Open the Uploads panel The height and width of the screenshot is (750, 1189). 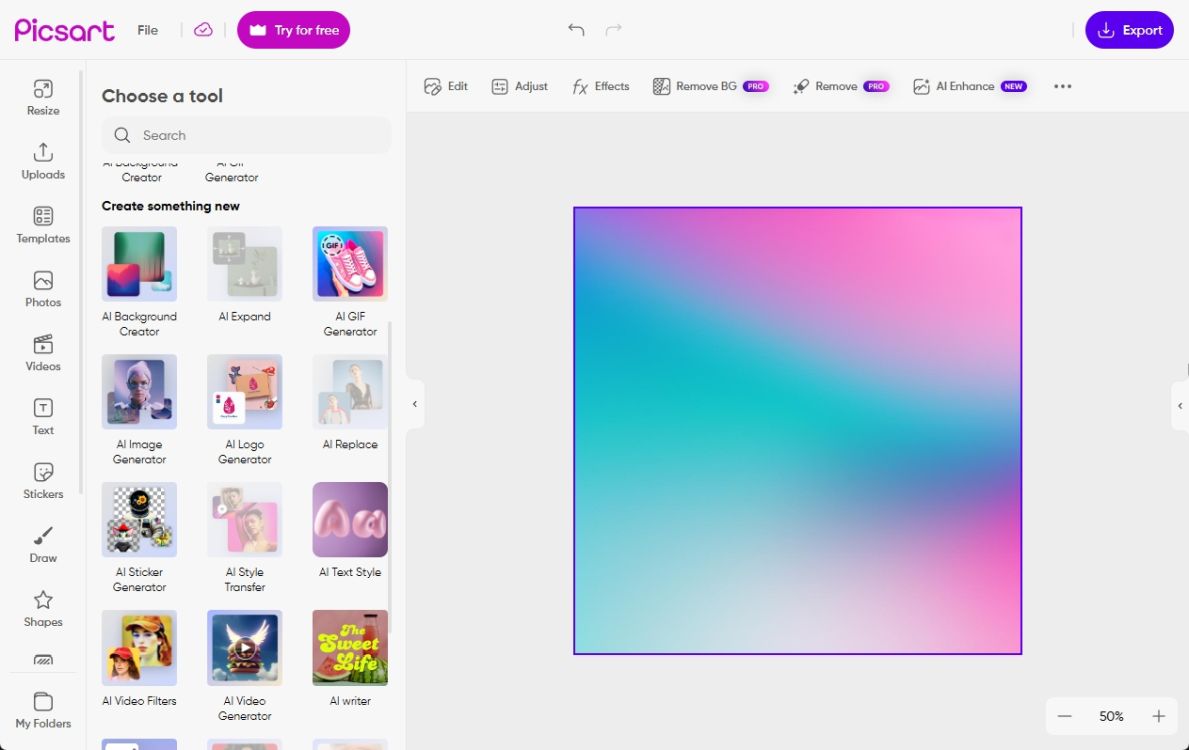click(42, 160)
